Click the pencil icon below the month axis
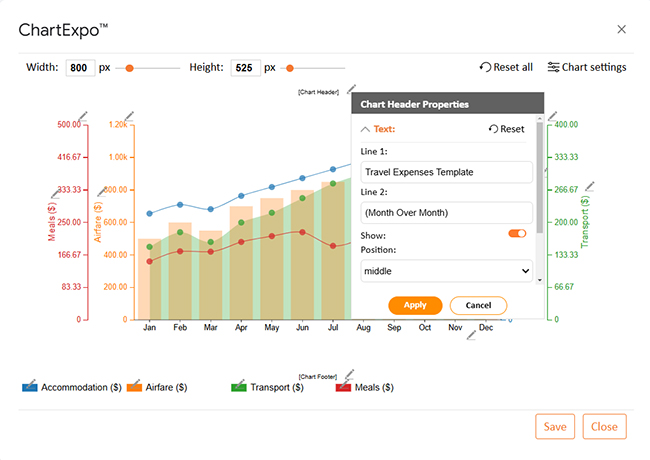The width and height of the screenshot is (650, 460). click(471, 335)
